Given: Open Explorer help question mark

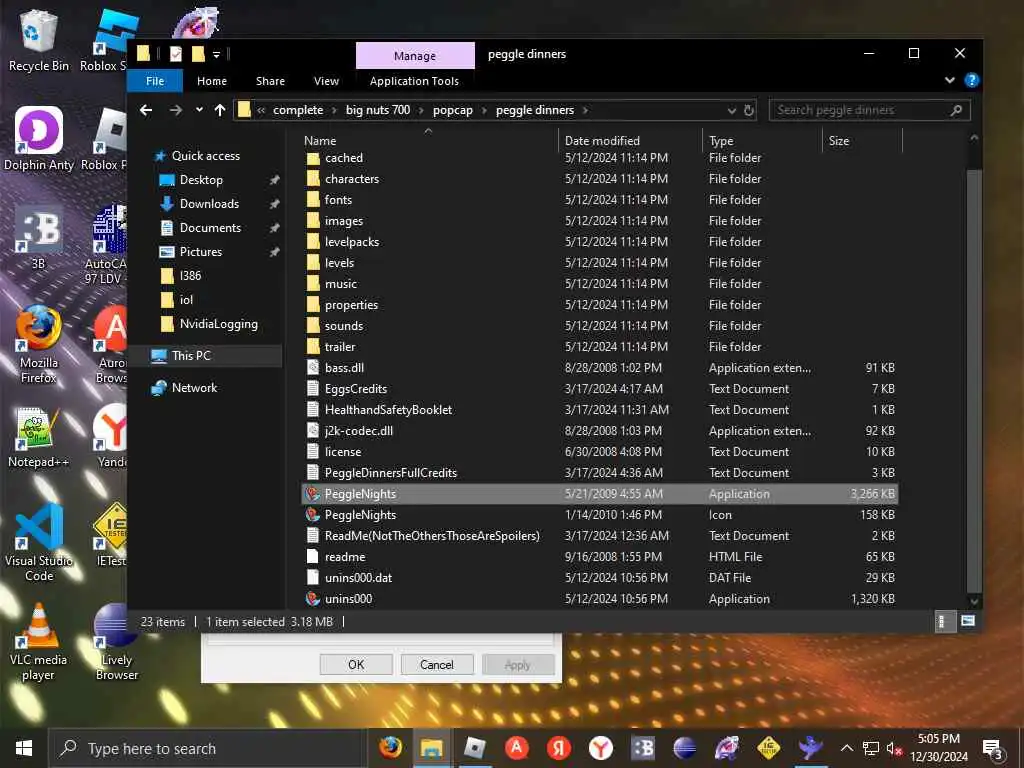Looking at the screenshot, I should point(971,80).
